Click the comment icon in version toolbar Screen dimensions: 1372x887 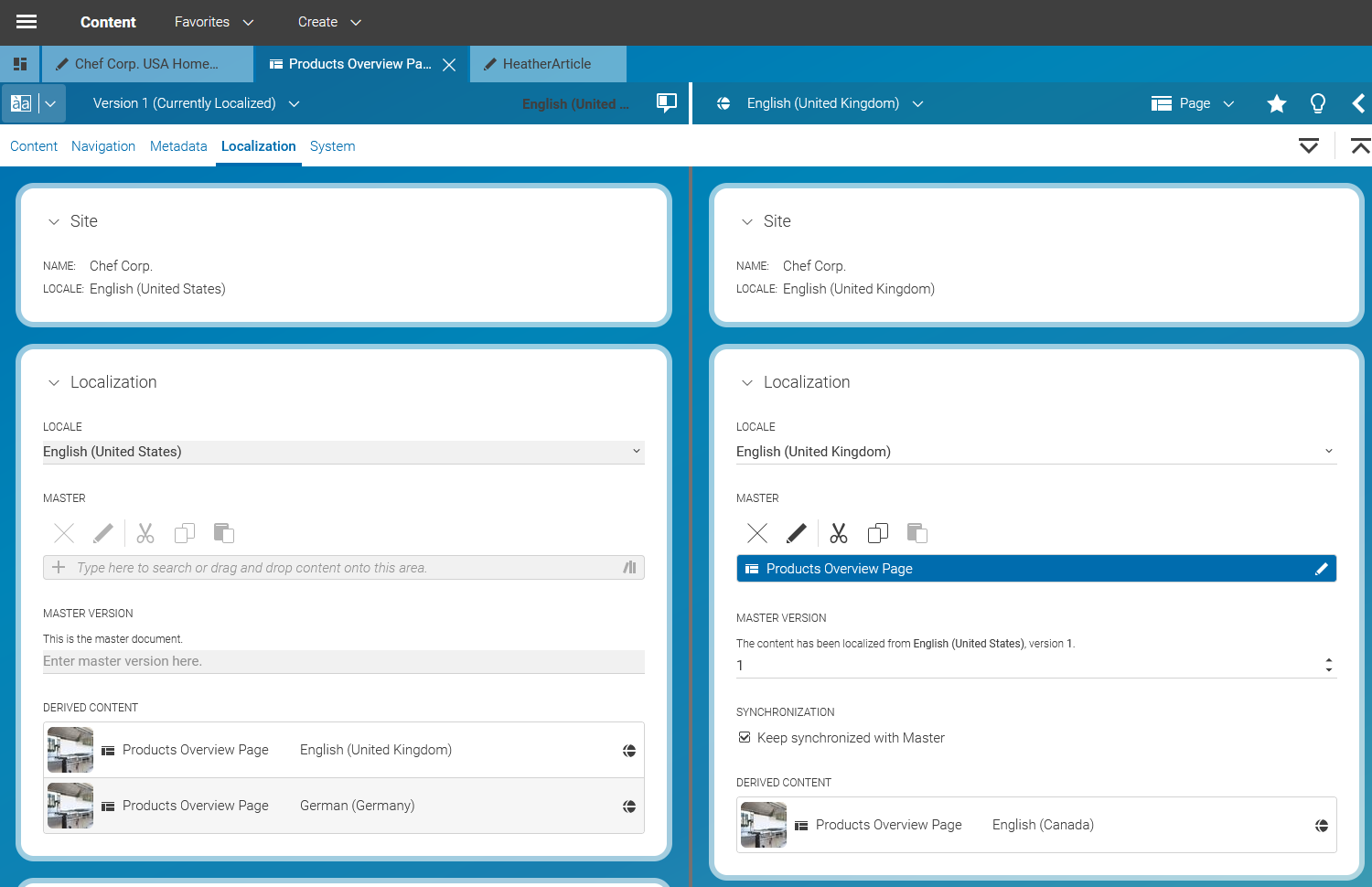click(x=667, y=102)
